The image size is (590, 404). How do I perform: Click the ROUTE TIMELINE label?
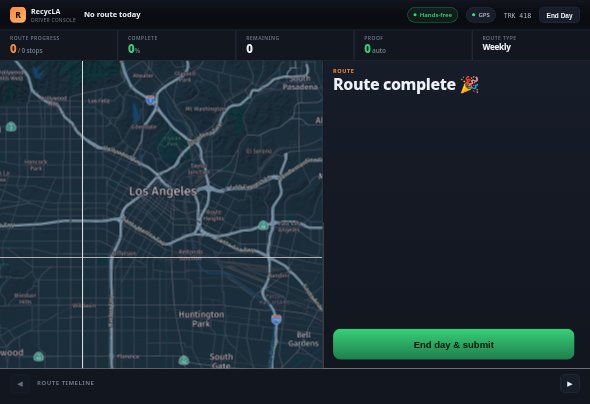[65, 383]
